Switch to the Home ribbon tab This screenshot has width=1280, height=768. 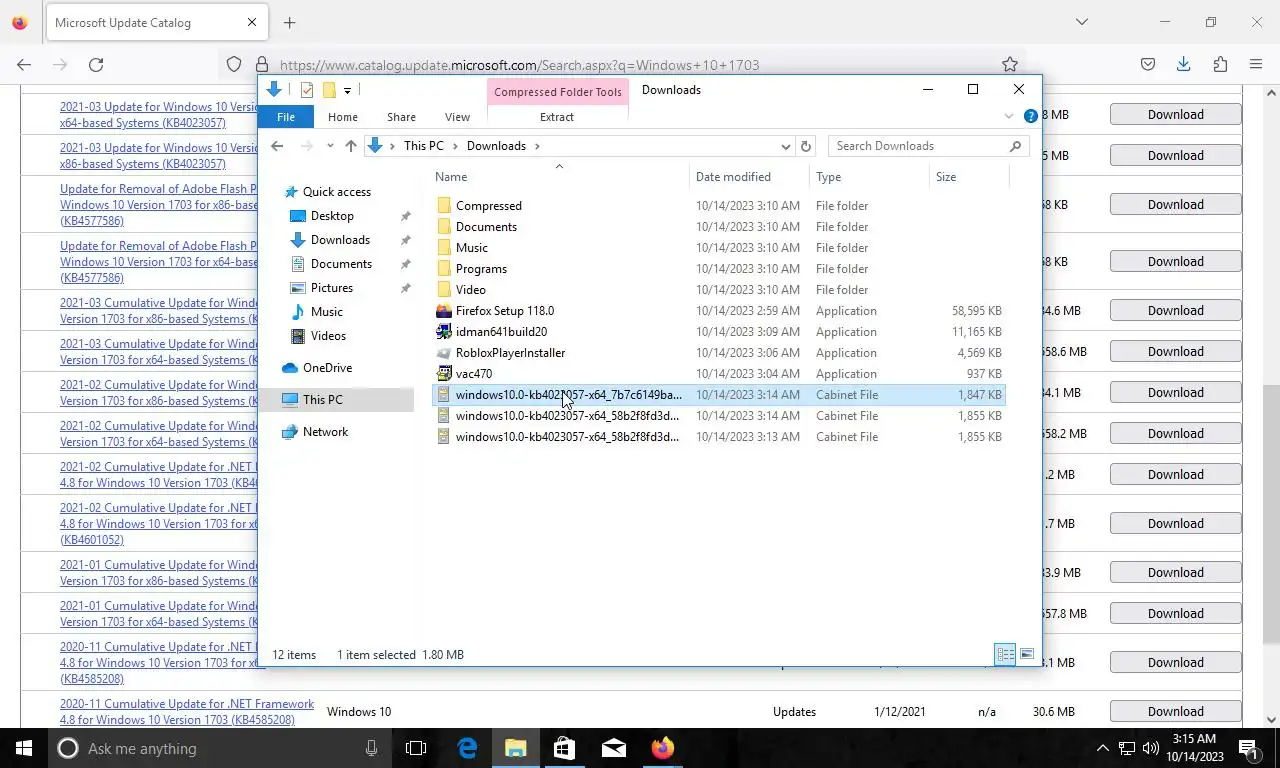pos(342,117)
